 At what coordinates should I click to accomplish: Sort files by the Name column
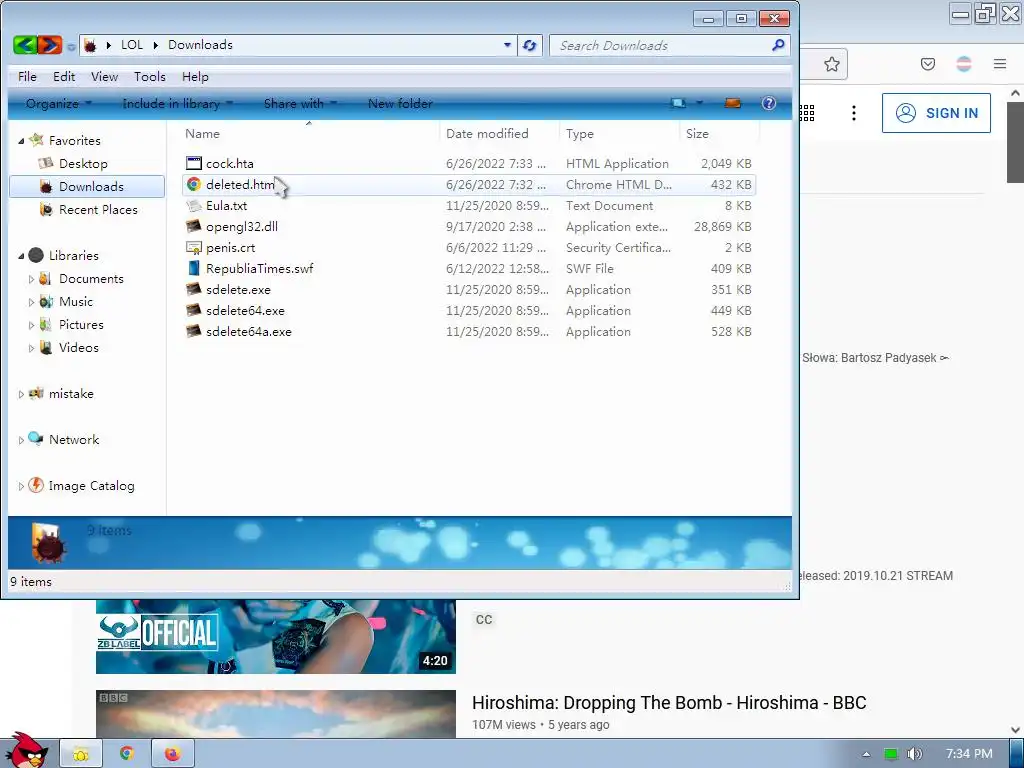(202, 133)
